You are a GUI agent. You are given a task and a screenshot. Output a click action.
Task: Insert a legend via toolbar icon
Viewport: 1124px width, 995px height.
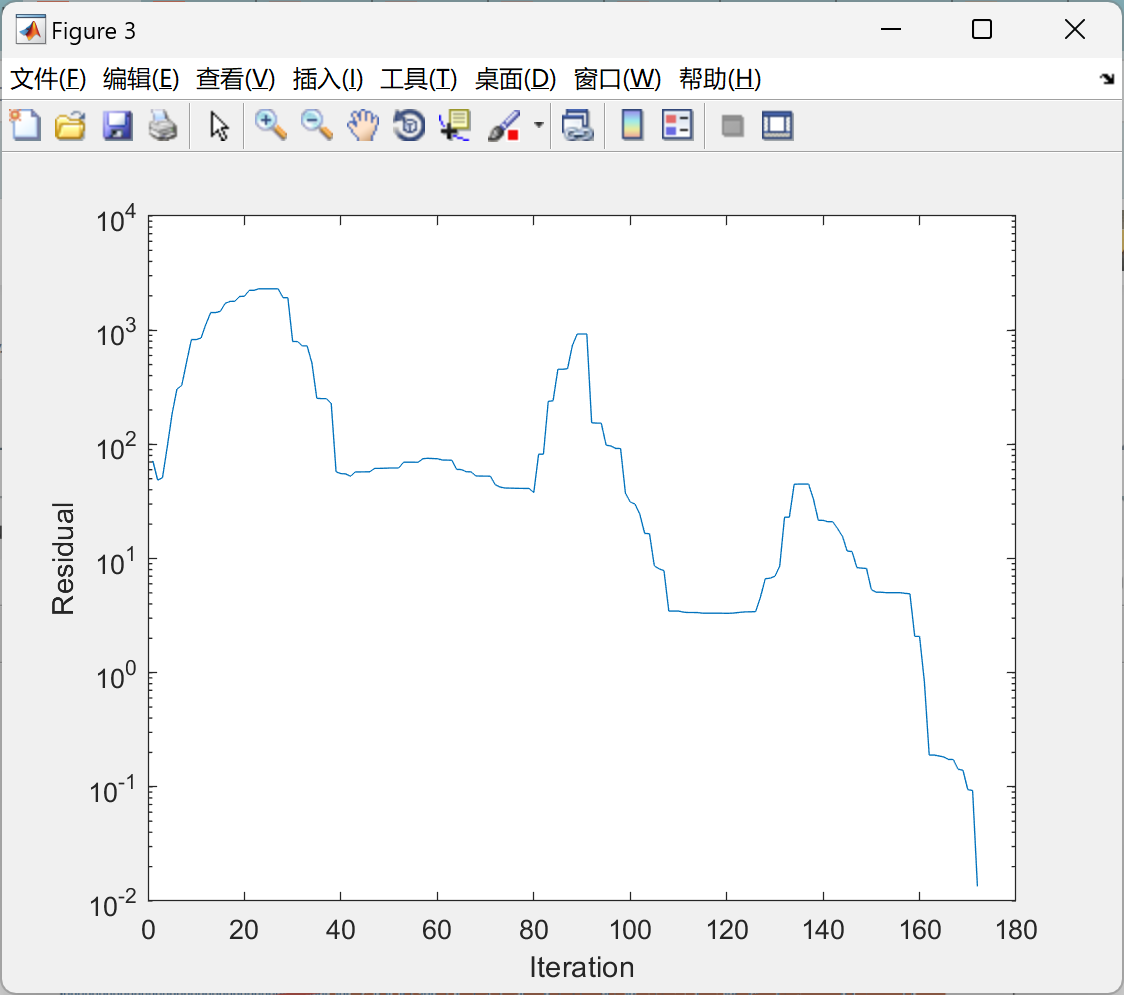677,125
